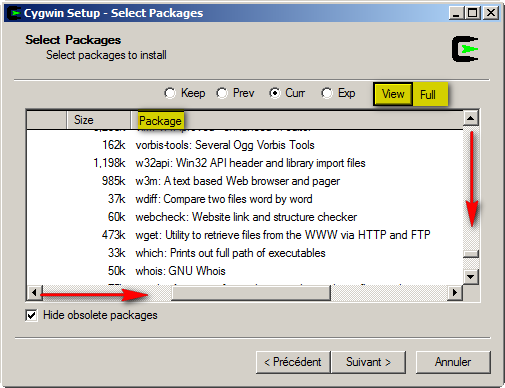
Task: Click the View button
Action: pos(393,94)
